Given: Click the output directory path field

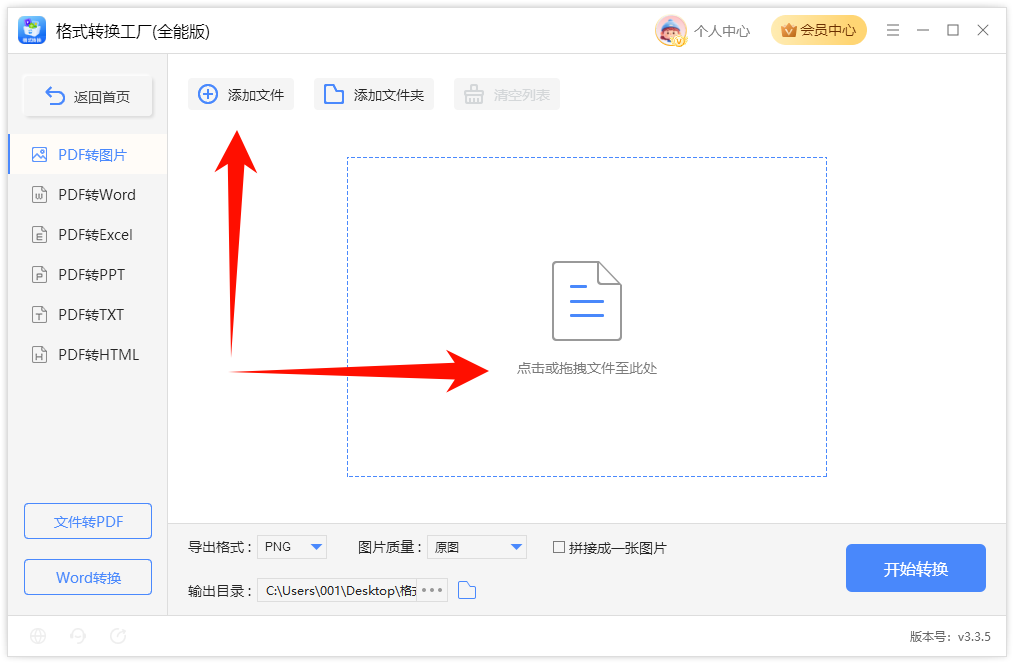Looking at the screenshot, I should click(337, 590).
